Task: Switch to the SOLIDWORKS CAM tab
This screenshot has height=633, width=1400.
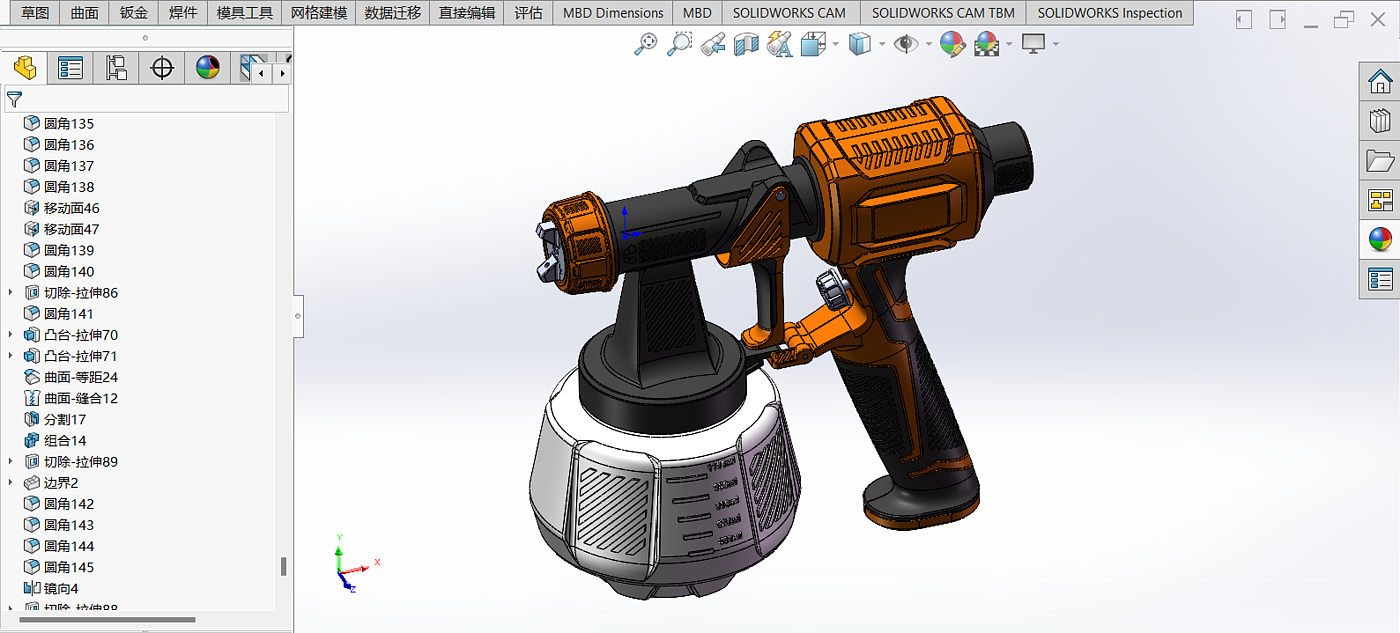Action: 789,13
